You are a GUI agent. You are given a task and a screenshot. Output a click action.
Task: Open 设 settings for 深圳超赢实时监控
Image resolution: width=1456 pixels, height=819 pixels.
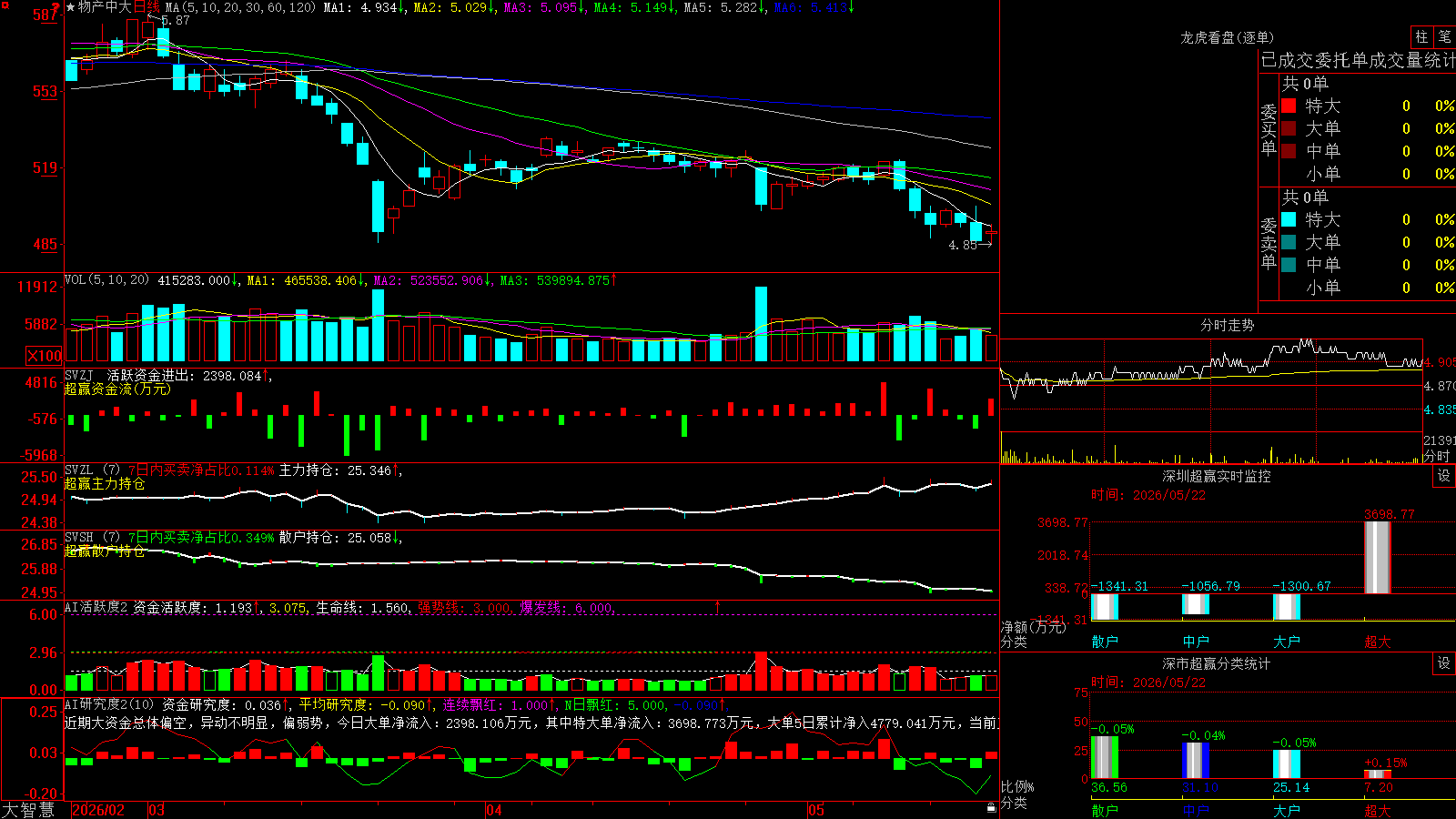click(1444, 476)
